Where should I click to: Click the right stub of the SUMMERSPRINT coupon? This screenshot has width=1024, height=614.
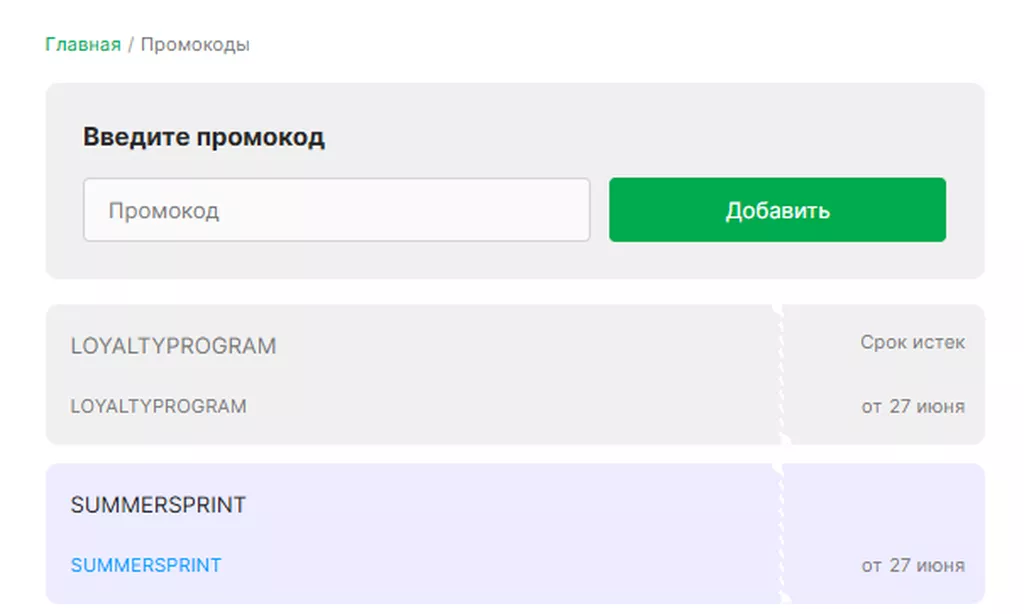(x=883, y=534)
